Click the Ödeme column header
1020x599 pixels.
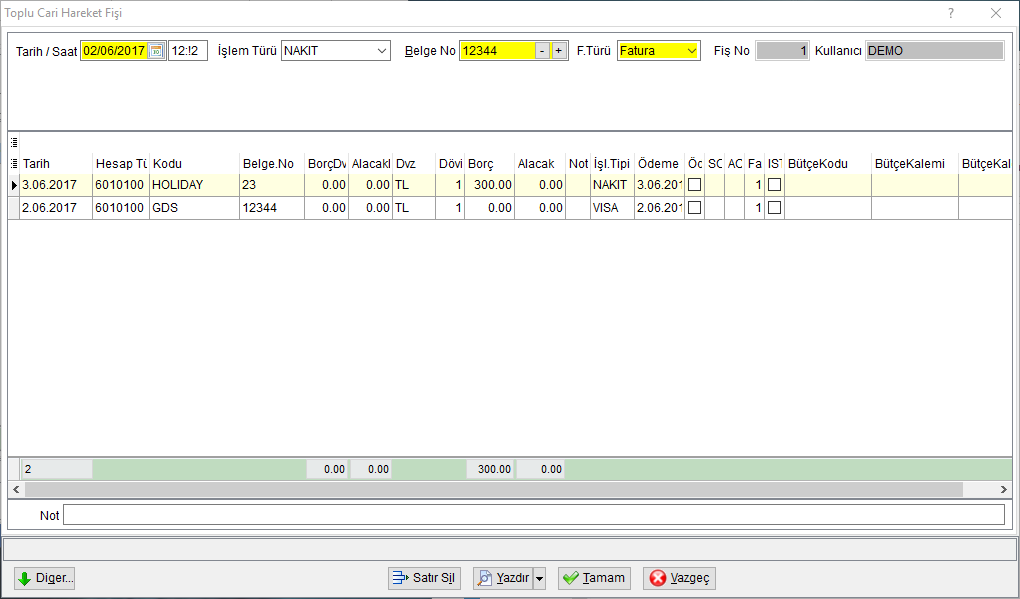point(660,164)
